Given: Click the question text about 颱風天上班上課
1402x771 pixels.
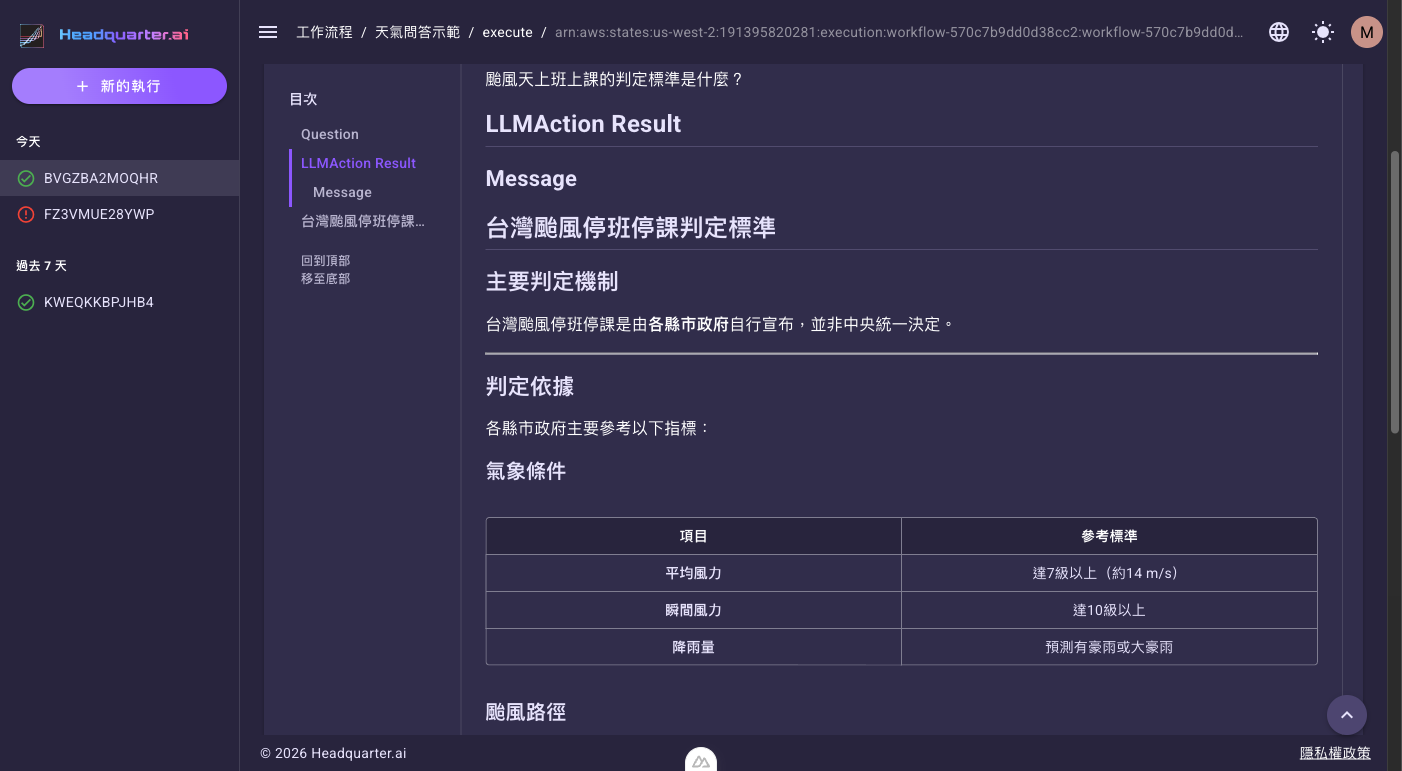Looking at the screenshot, I should 615,78.
